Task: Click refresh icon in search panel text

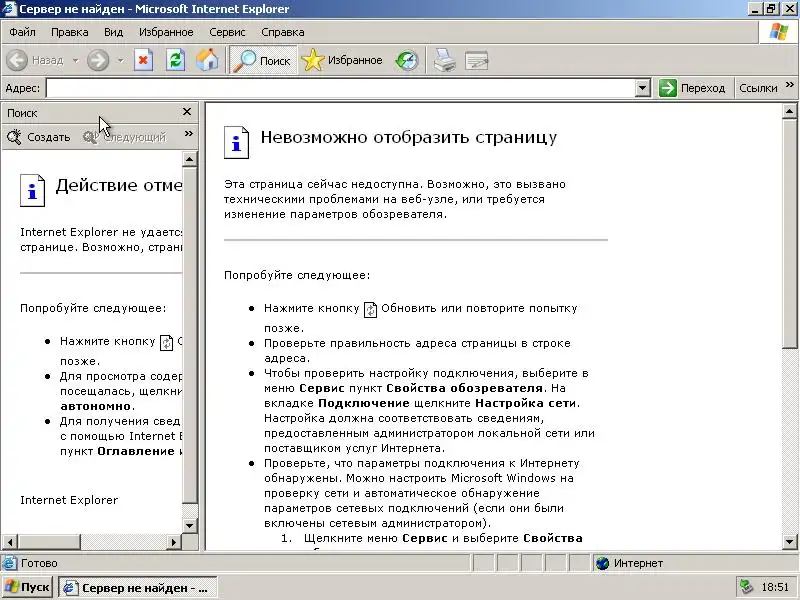Action: (x=166, y=342)
